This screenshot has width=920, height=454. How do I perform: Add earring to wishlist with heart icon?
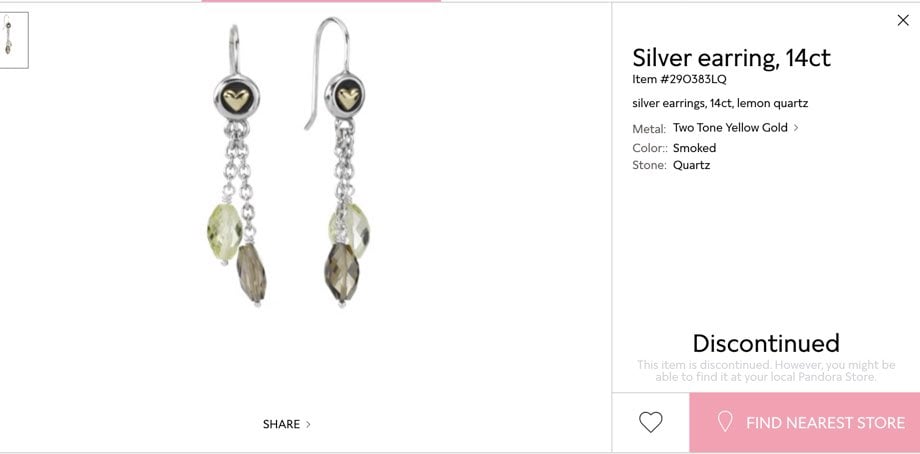[x=651, y=422]
